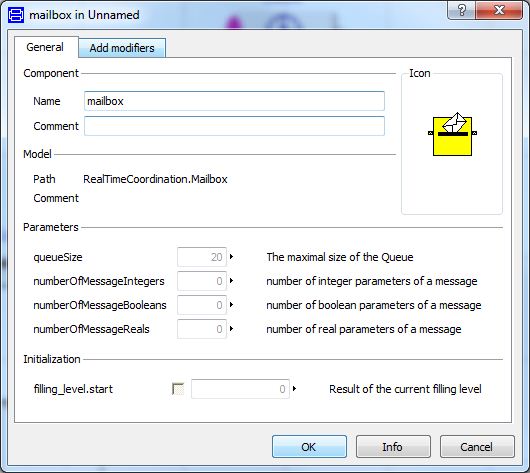The image size is (530, 473).
Task: Open the arrow menu beside queueSize
Action: pyautogui.click(x=232, y=257)
